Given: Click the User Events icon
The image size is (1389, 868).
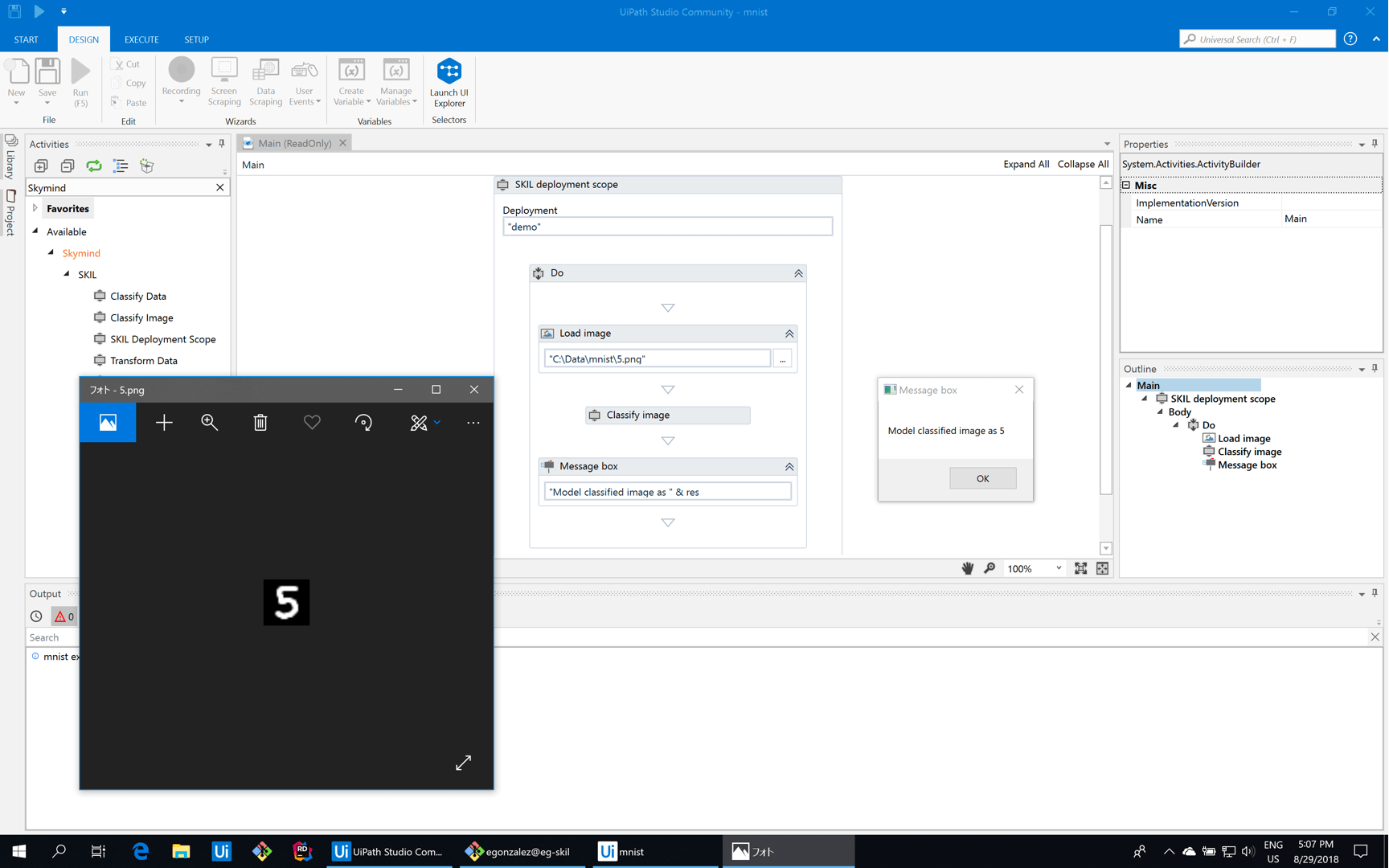Looking at the screenshot, I should [x=305, y=70].
